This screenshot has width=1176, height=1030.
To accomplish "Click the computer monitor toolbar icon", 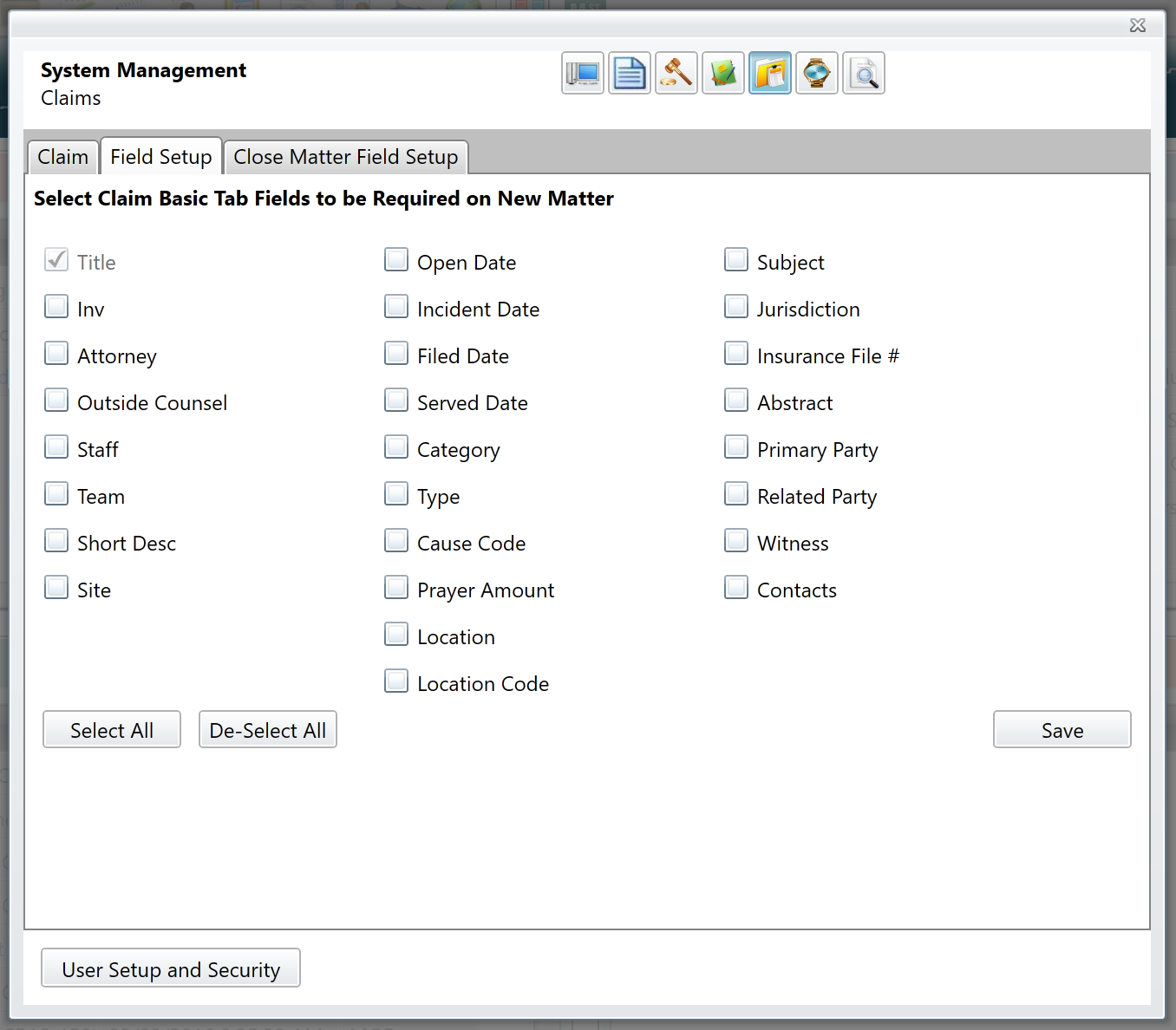I will [x=583, y=73].
